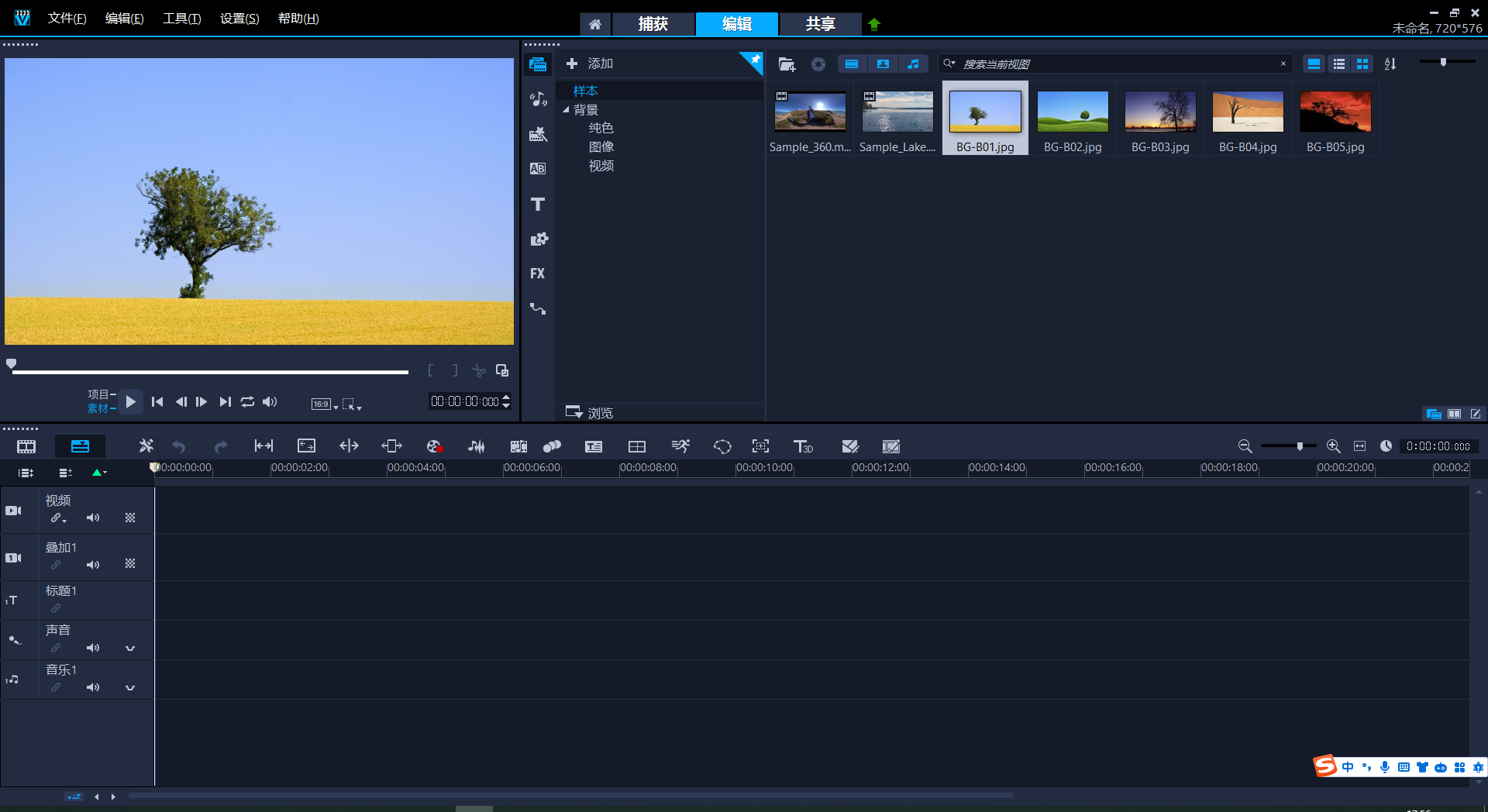Open the Sound library panel icon
Viewport: 1488px width, 812px height.
[538, 99]
